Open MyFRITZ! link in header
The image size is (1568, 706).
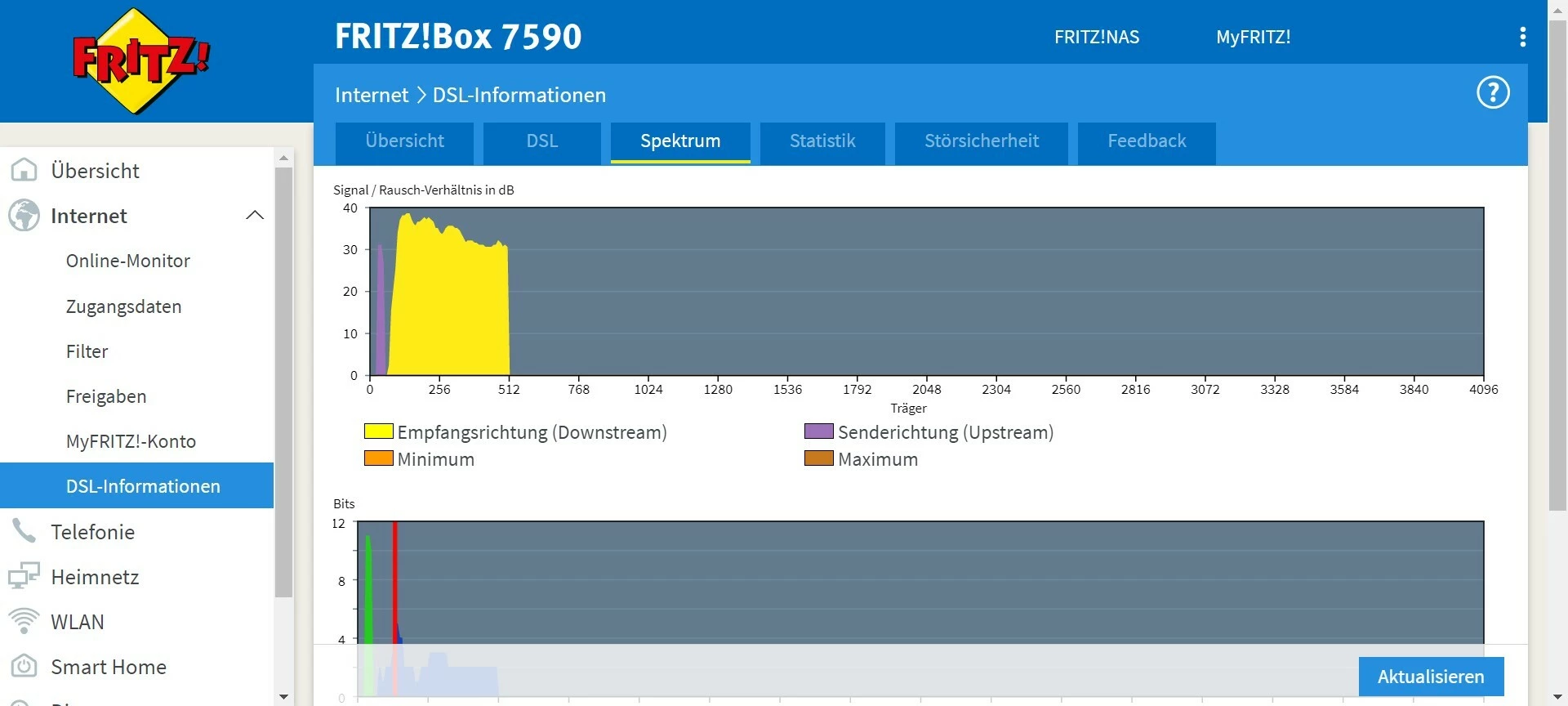click(1253, 37)
